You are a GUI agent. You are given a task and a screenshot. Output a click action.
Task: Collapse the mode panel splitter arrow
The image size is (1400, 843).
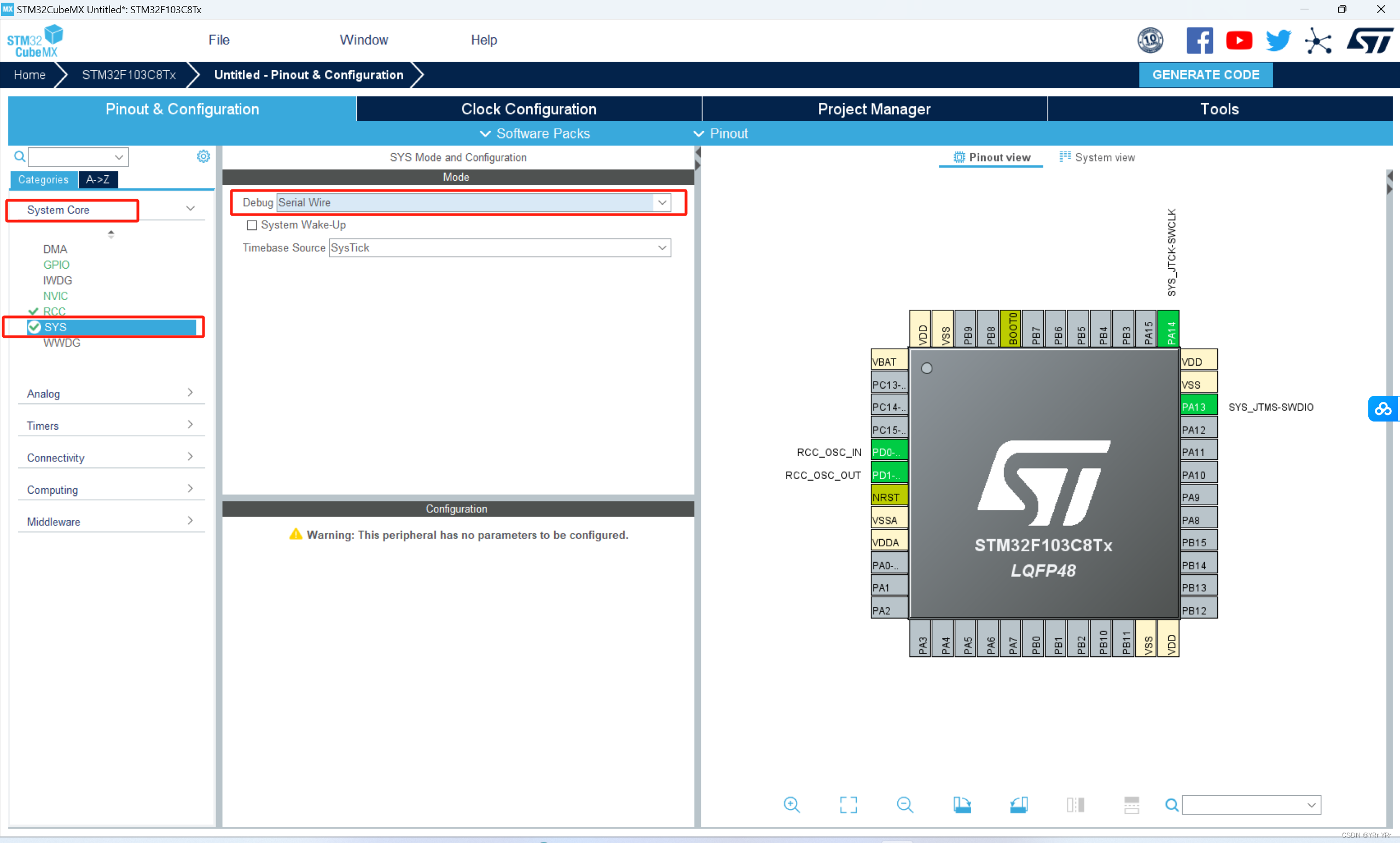(x=698, y=152)
